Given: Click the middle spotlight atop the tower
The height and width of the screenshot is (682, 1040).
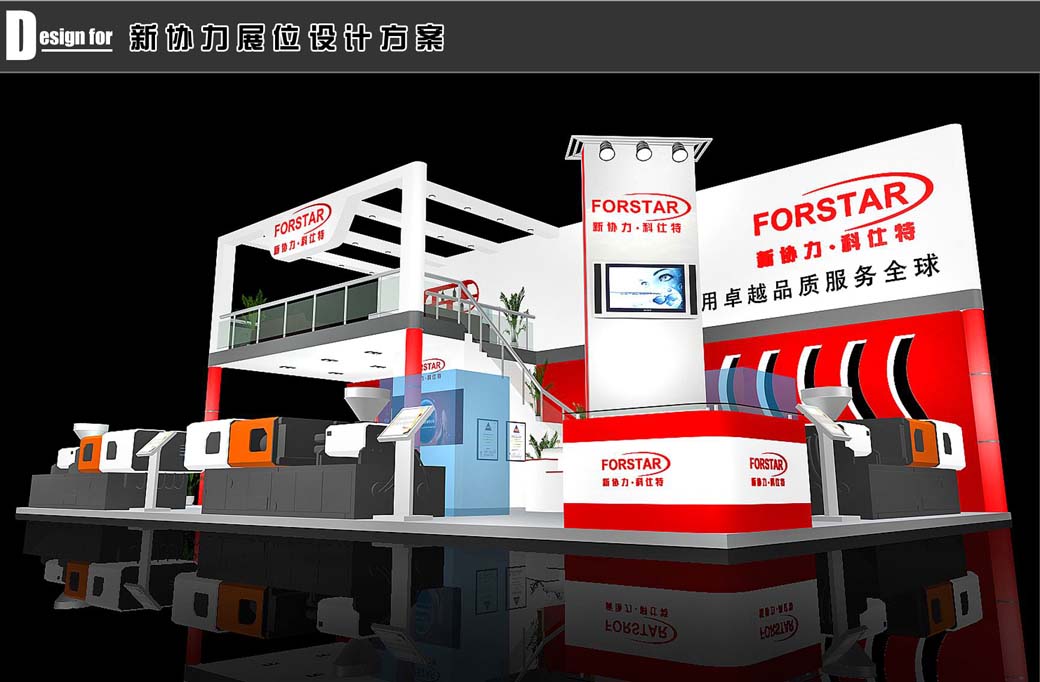Looking at the screenshot, I should 643,152.
